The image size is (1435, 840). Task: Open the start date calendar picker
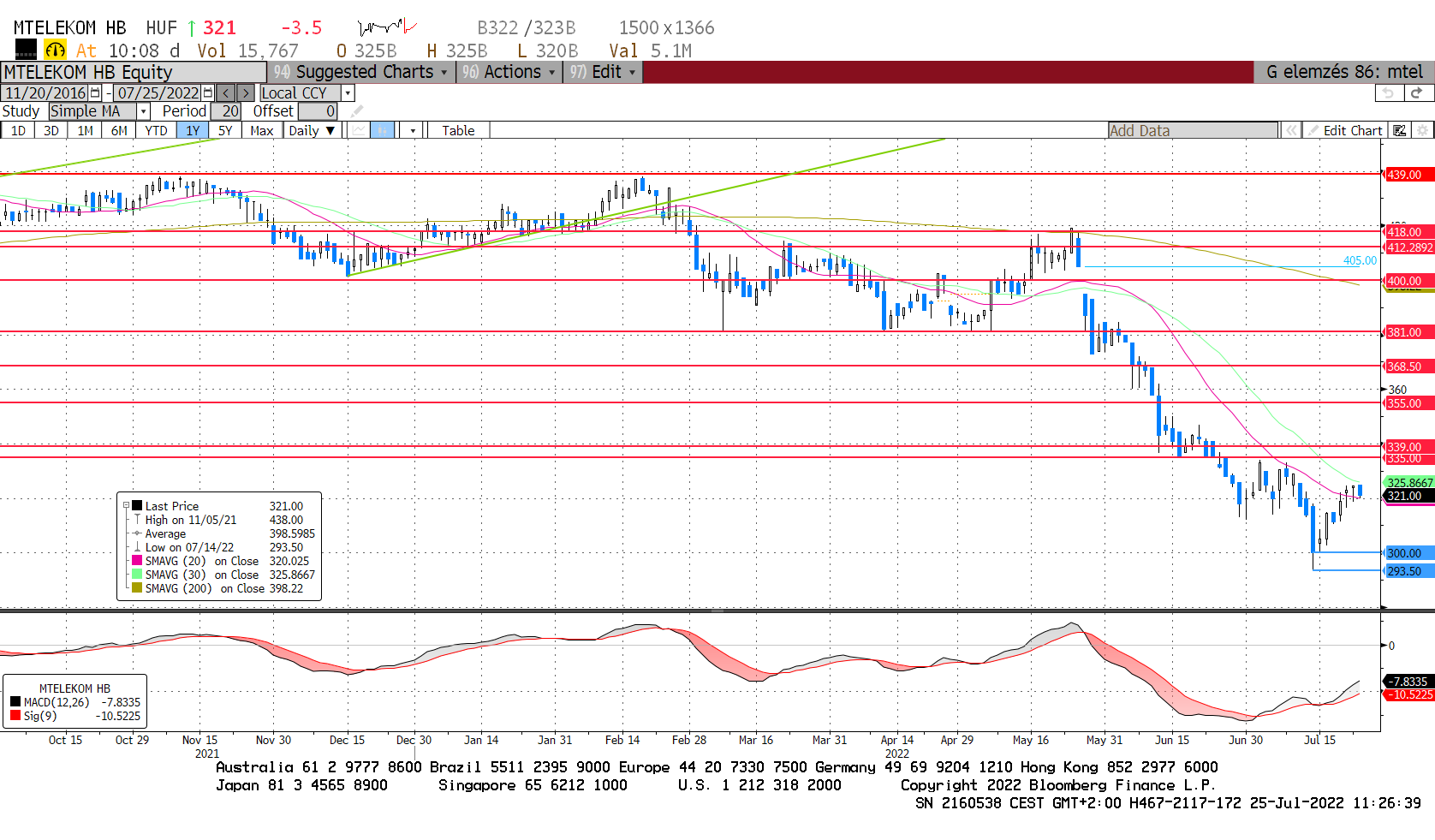click(95, 92)
